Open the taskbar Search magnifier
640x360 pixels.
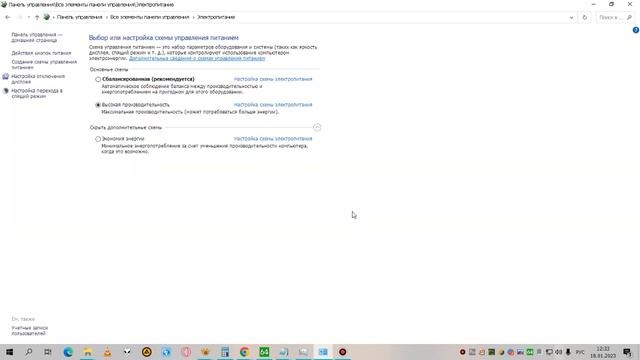click(x=29, y=352)
